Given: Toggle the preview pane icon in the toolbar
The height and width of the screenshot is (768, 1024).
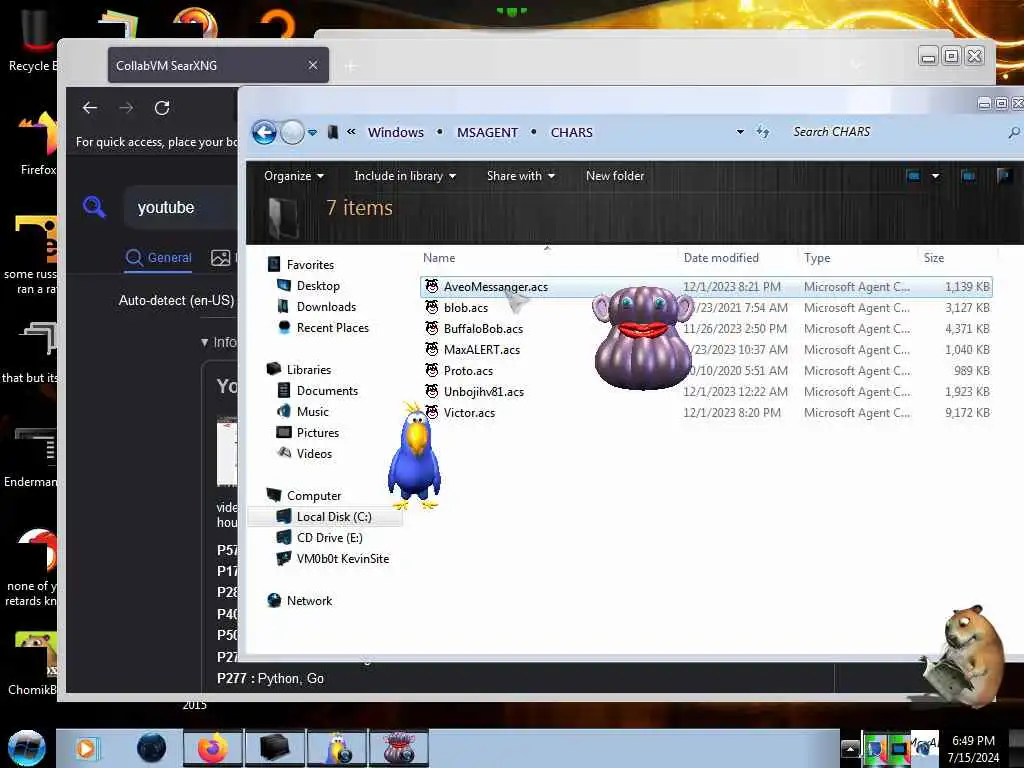Looking at the screenshot, I should [x=968, y=176].
